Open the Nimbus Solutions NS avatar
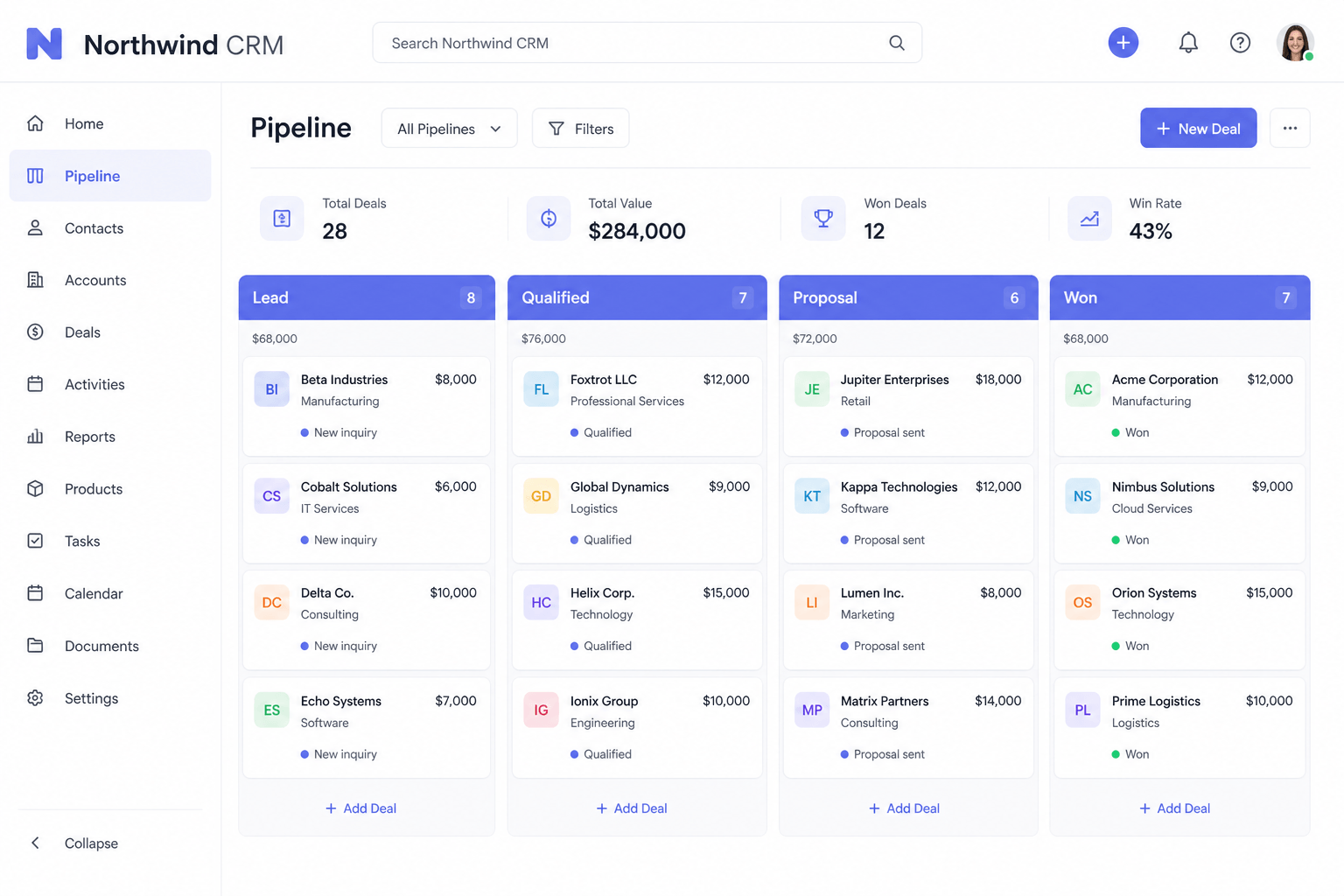 point(1082,496)
